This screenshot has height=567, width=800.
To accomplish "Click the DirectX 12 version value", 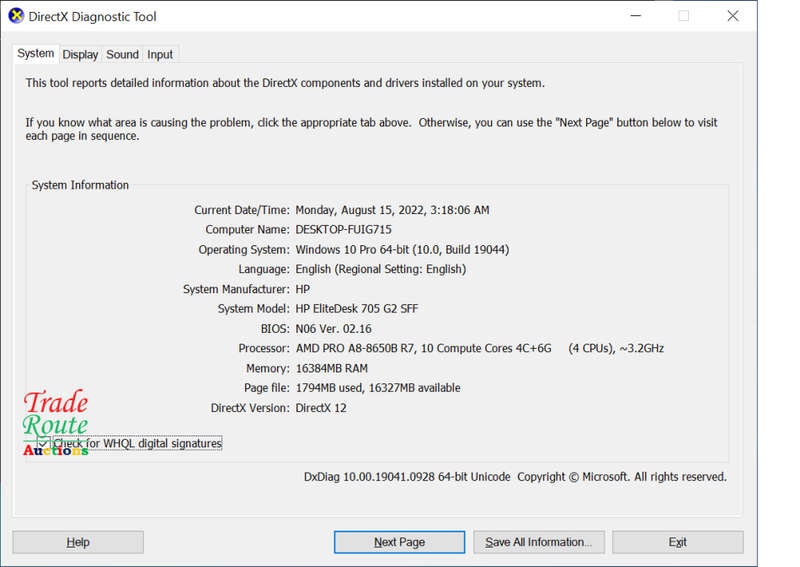I will coord(321,408).
